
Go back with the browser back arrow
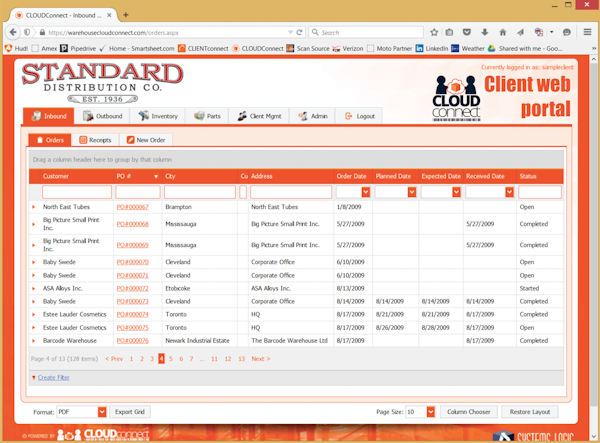(x=13, y=32)
